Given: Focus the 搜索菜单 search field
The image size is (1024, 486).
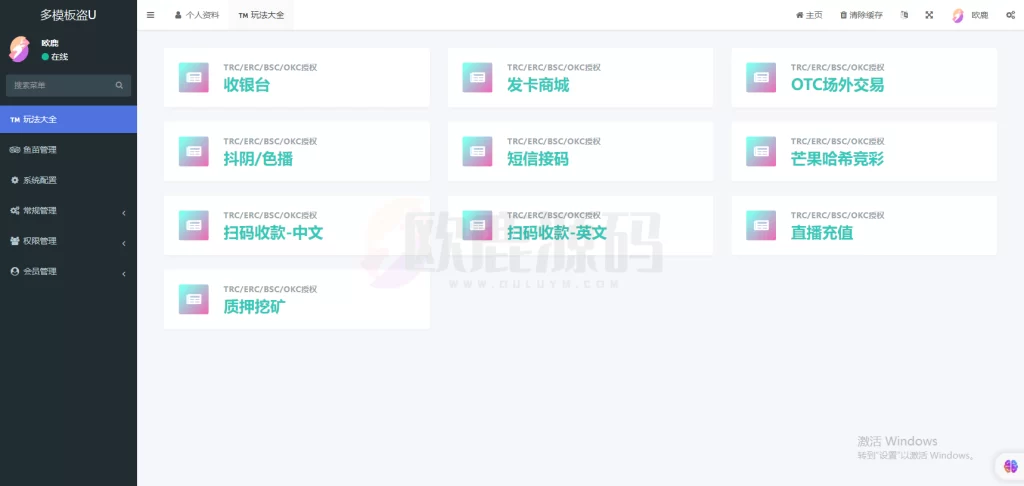Looking at the screenshot, I should point(68,85).
